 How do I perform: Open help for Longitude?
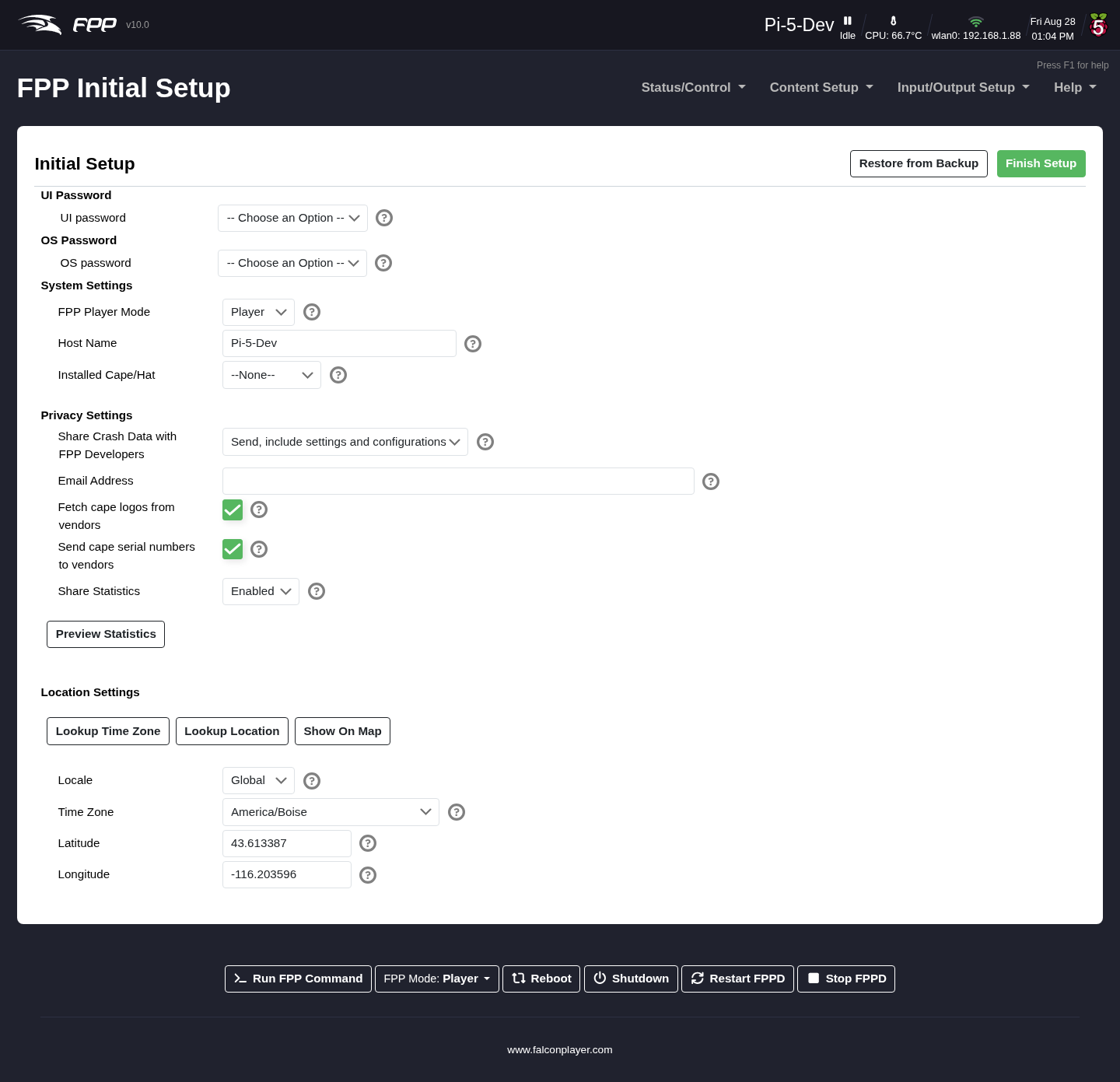point(368,875)
